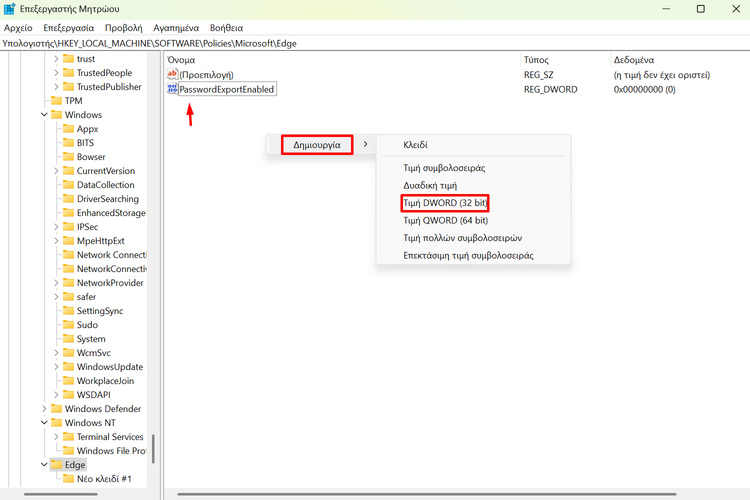The image size is (750, 500).
Task: Click the tree pane horizontal scrollbar thumb
Action: coord(61,494)
